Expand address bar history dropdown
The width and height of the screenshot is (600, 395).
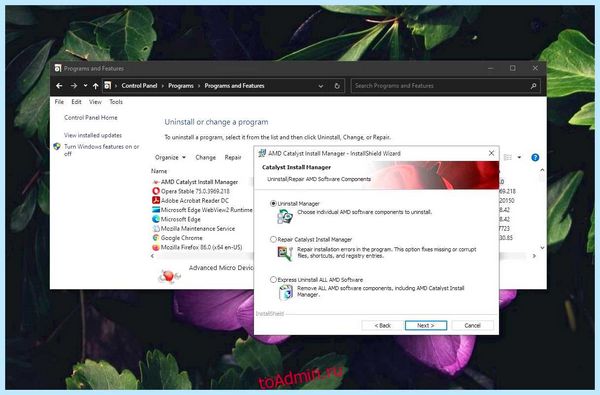pos(321,86)
